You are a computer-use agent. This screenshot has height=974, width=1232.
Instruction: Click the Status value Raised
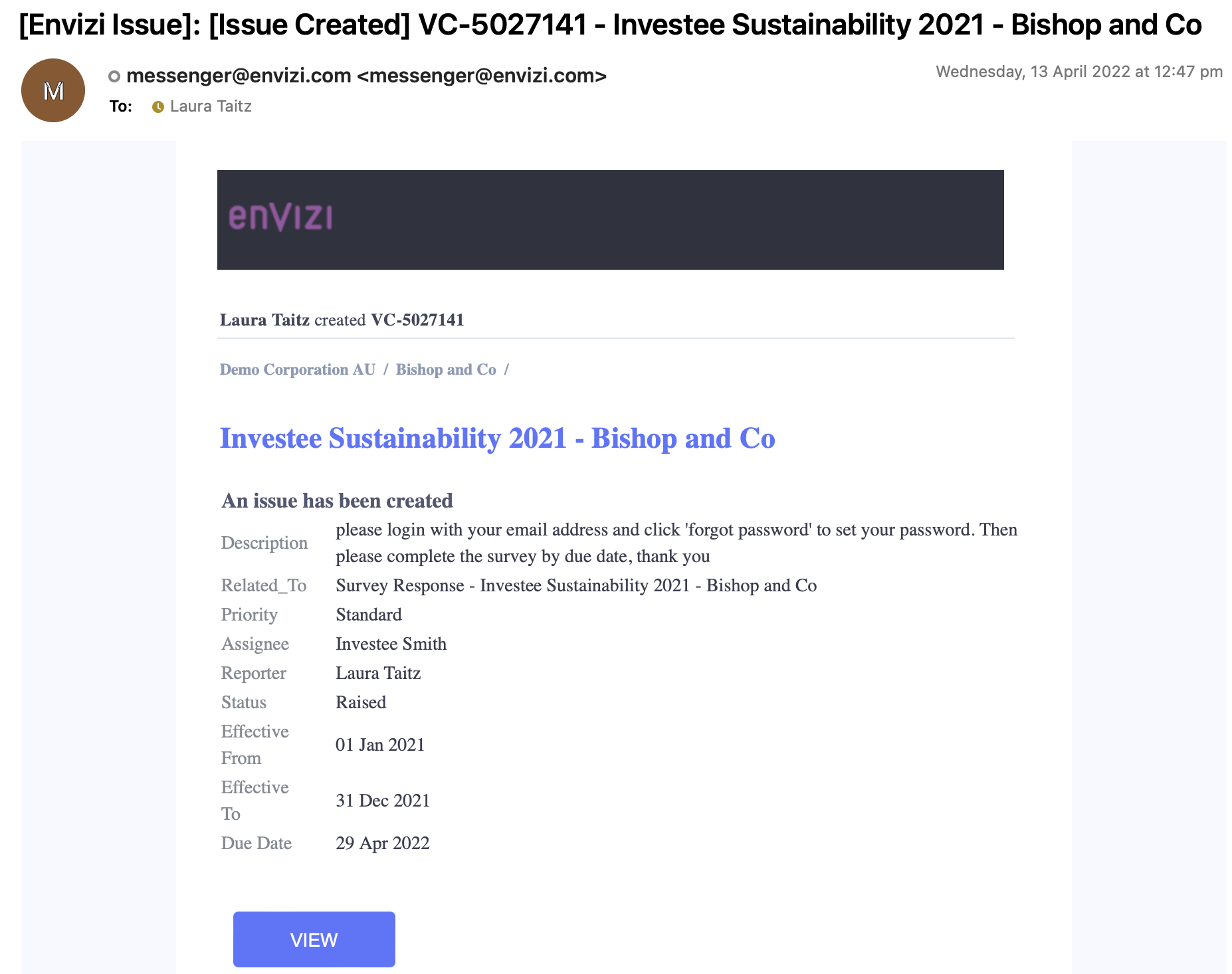[361, 702]
